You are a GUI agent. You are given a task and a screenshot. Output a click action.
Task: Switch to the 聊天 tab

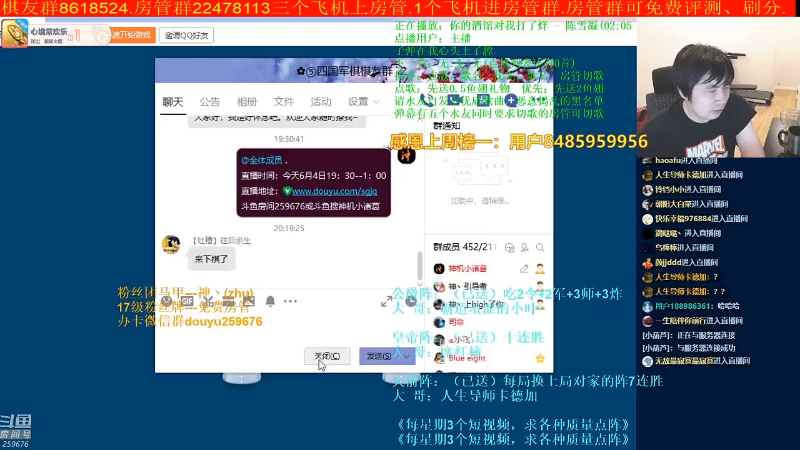point(172,102)
